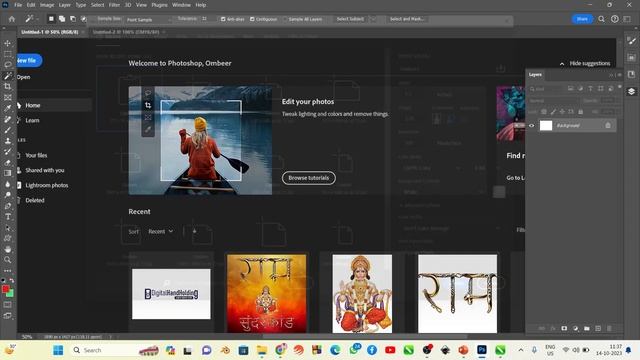Viewport: 640px width, 360px height.
Task: Enable the Sample All Layers checkbox
Action: coord(285,19)
